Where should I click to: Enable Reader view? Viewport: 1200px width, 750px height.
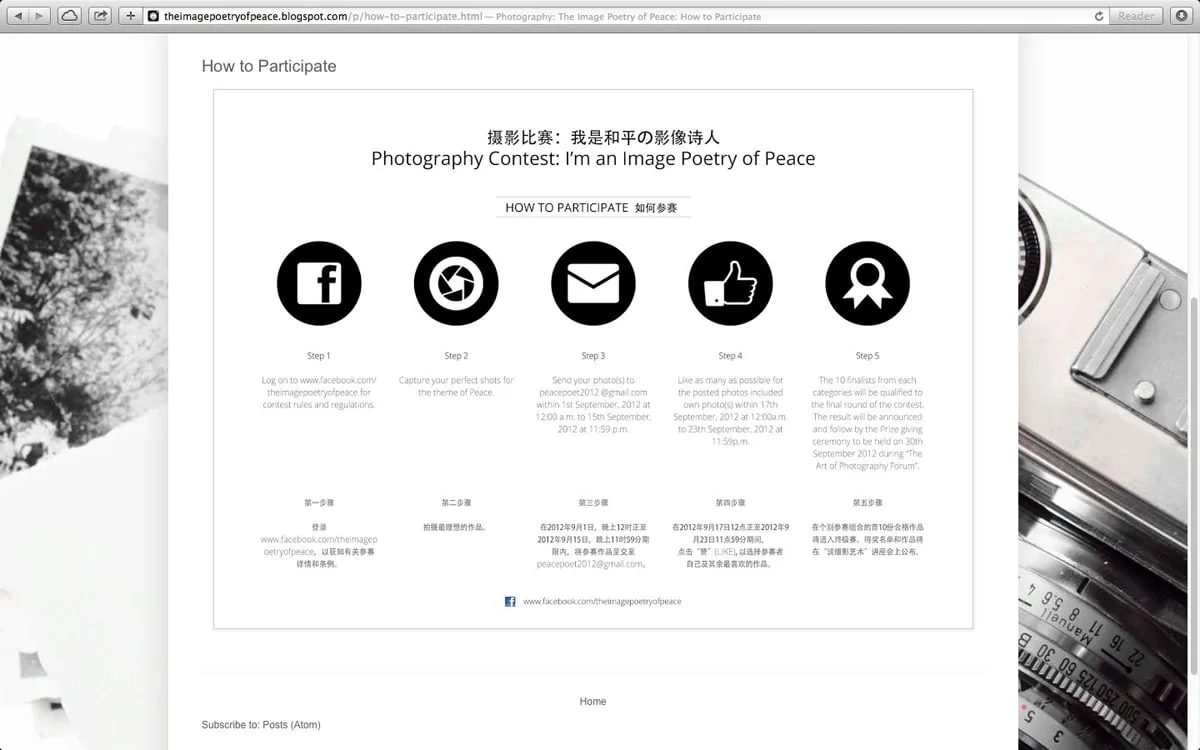pyautogui.click(x=1135, y=15)
